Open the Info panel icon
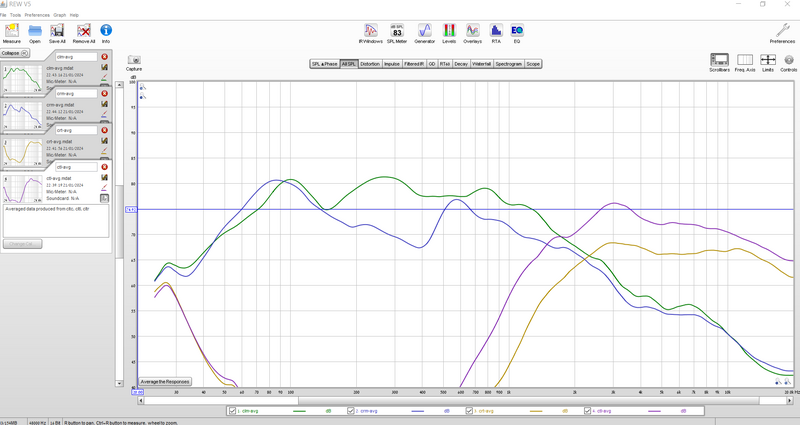The height and width of the screenshot is (425, 800). 106,31
